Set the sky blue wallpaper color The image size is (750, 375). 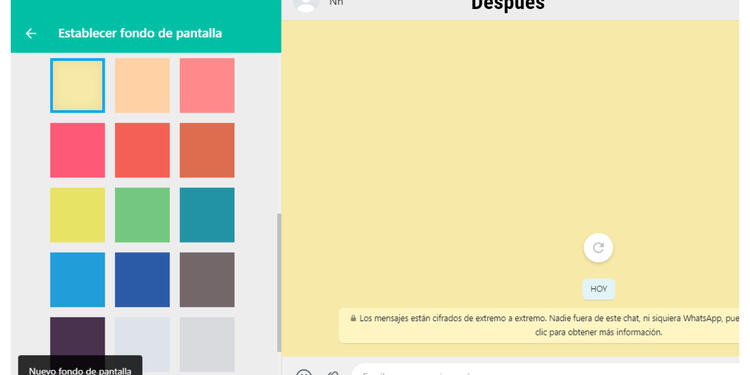coord(77,280)
